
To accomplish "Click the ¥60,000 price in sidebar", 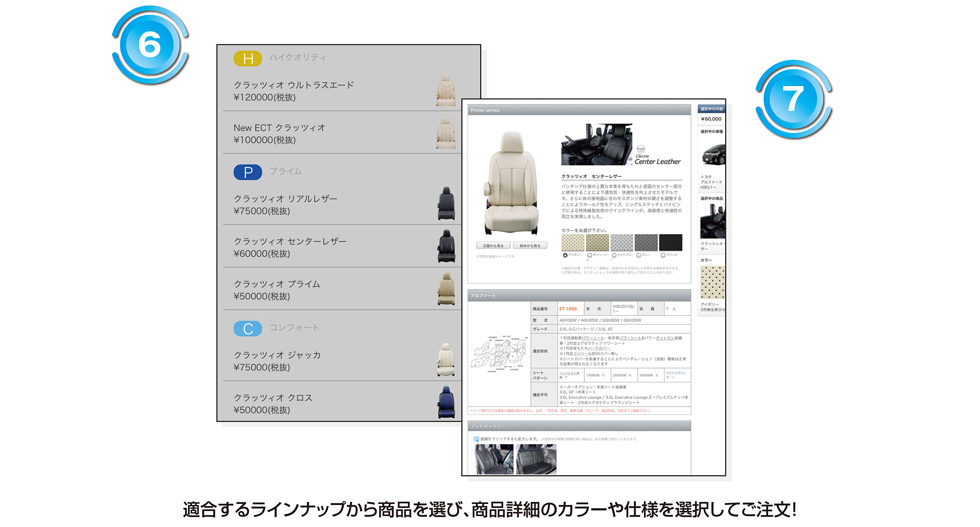I will pos(711,119).
